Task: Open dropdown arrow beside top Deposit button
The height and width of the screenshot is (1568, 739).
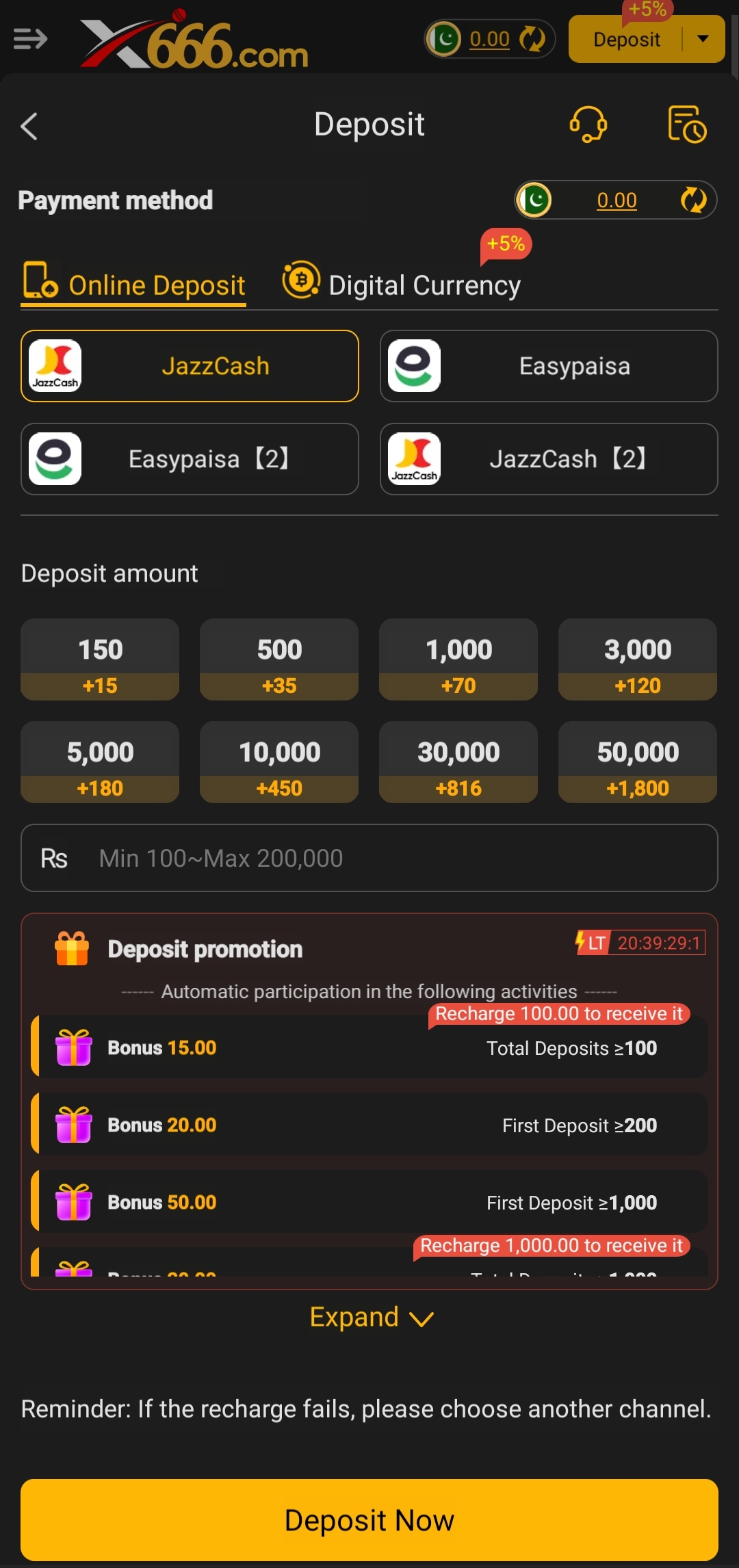Action: [703, 39]
